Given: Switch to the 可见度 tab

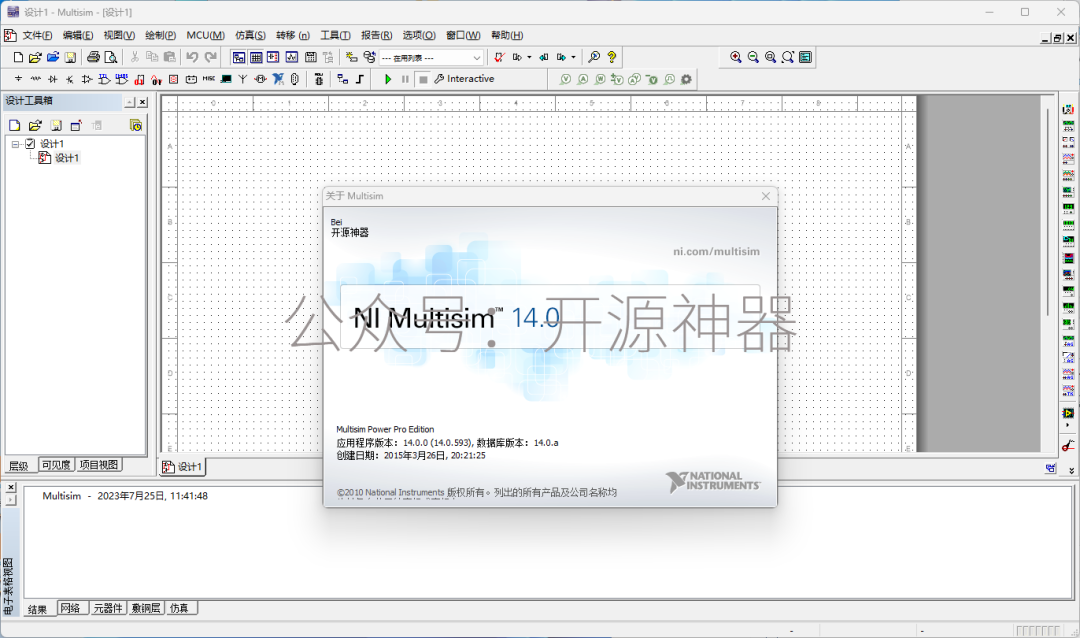Looking at the screenshot, I should pyautogui.click(x=56, y=465).
